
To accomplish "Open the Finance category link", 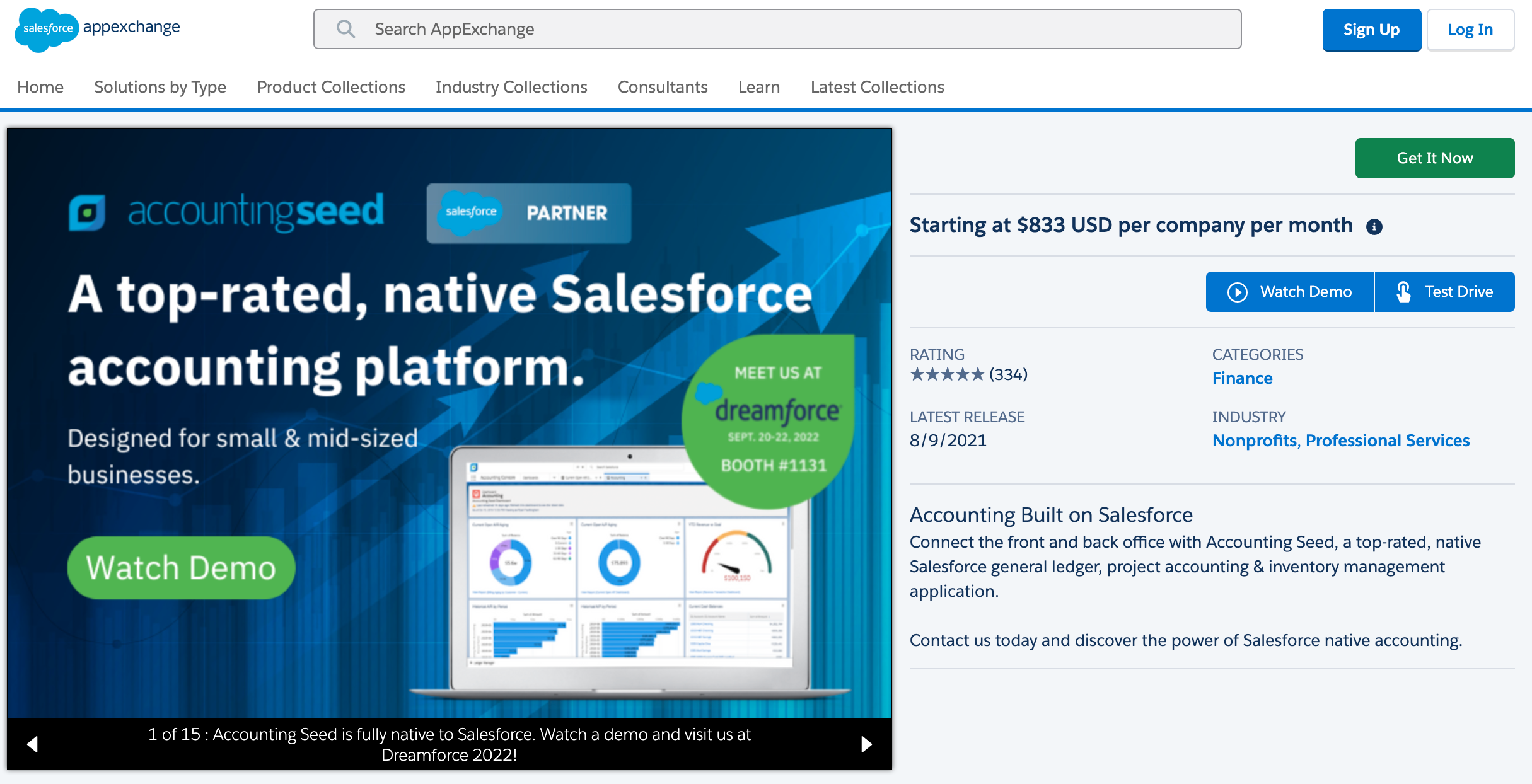I will click(1242, 378).
